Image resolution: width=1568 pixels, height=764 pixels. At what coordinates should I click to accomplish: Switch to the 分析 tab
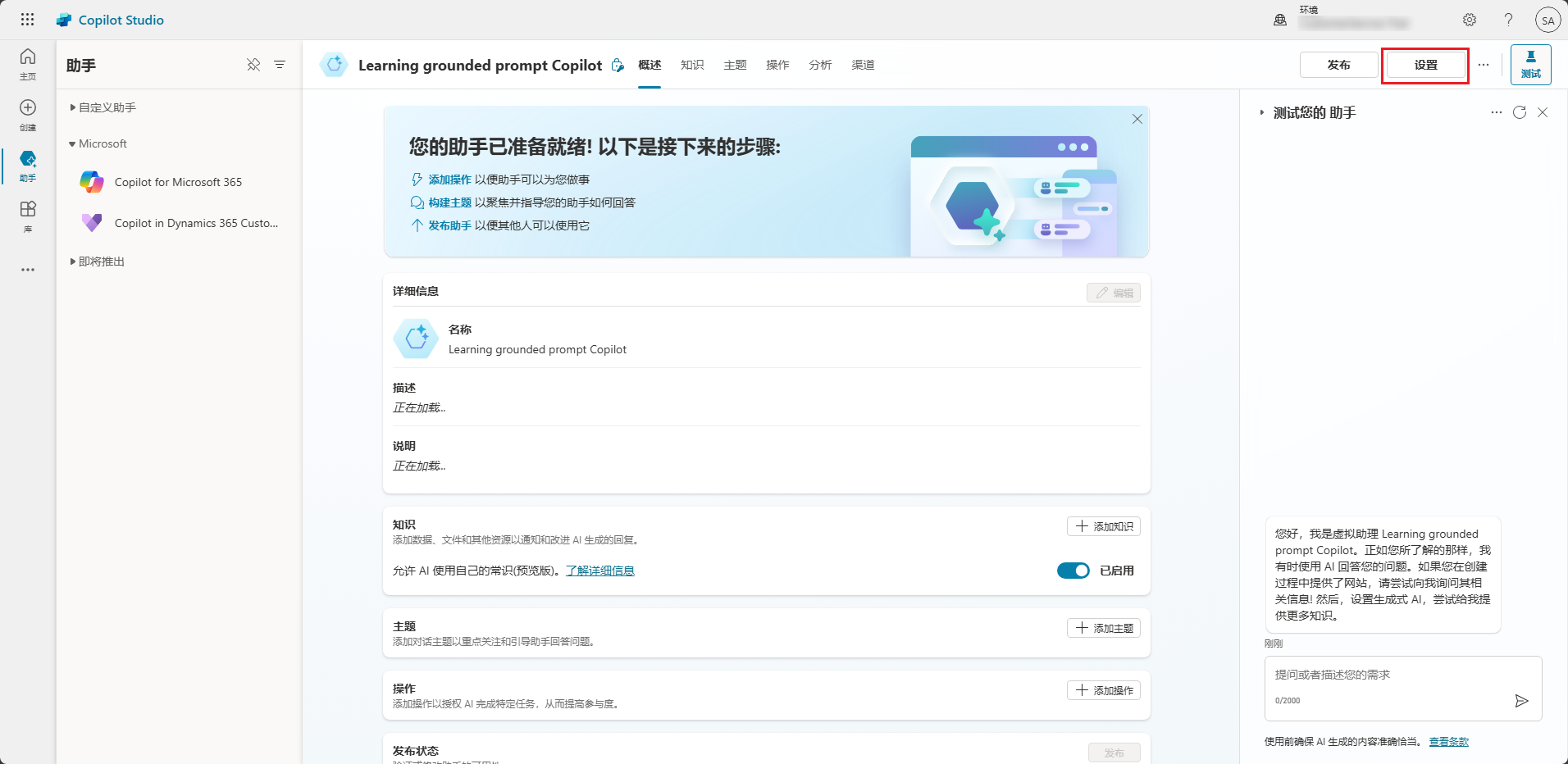[x=820, y=65]
